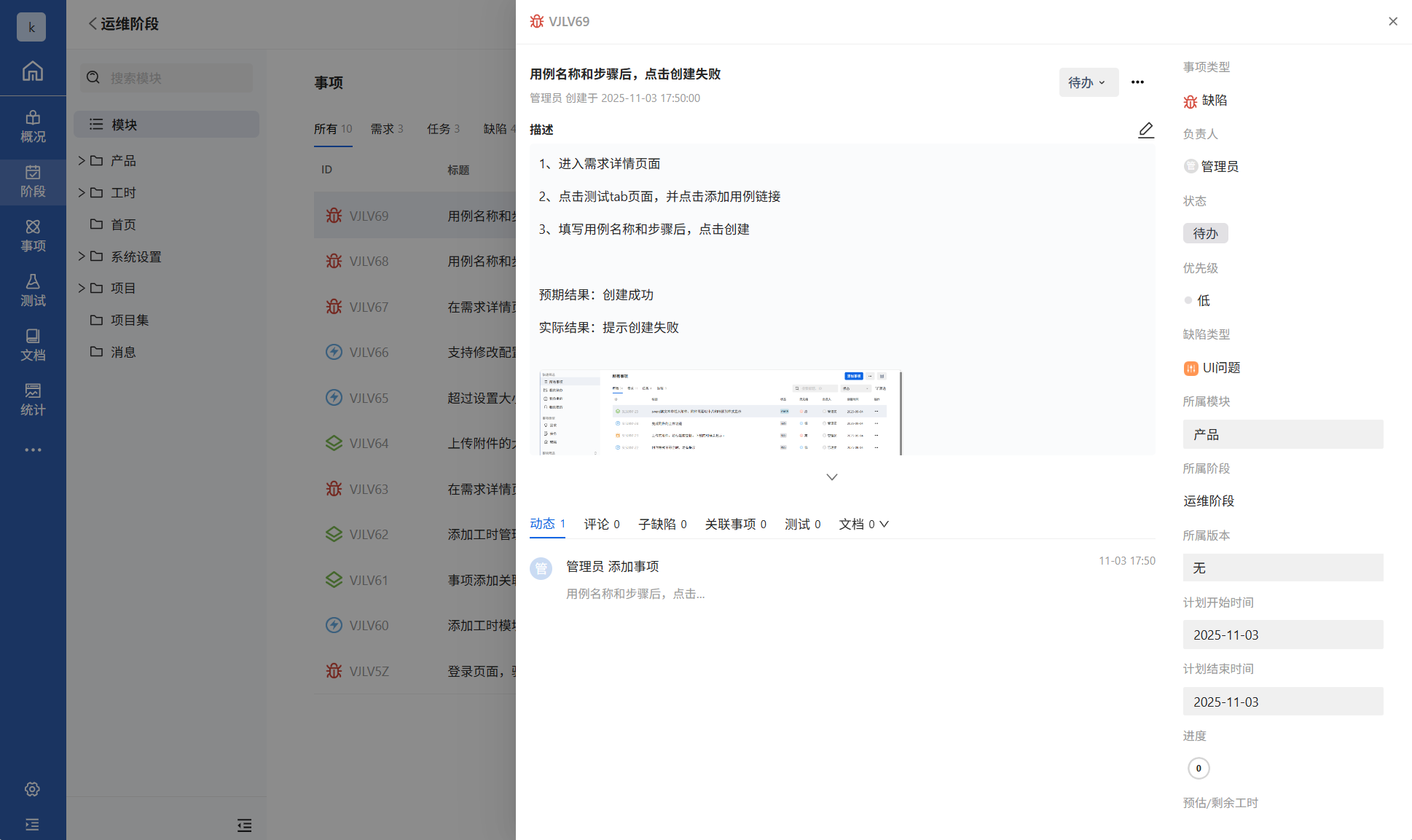Click the progress circle showing 0
The image size is (1412, 840).
coord(1199,768)
